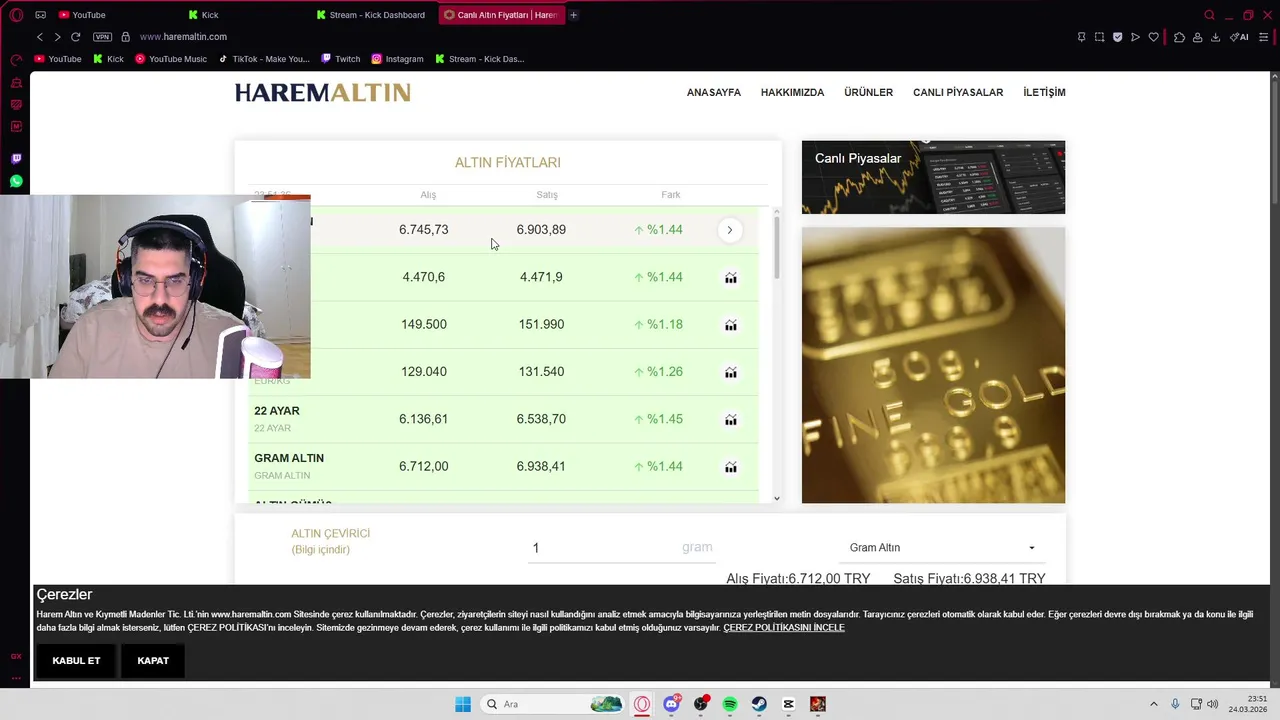Open the Opera main menu logo
Screen dimensions: 1280x720
pos(16,15)
